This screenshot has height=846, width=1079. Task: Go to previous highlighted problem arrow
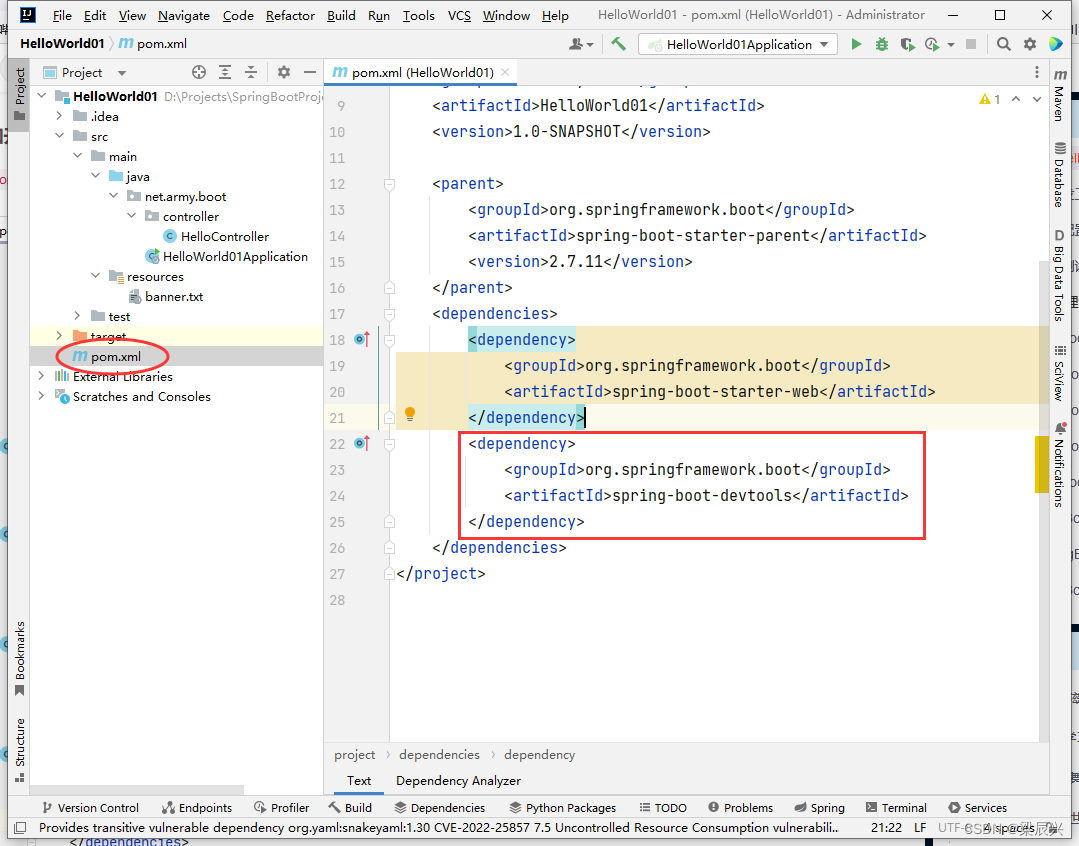(1016, 99)
